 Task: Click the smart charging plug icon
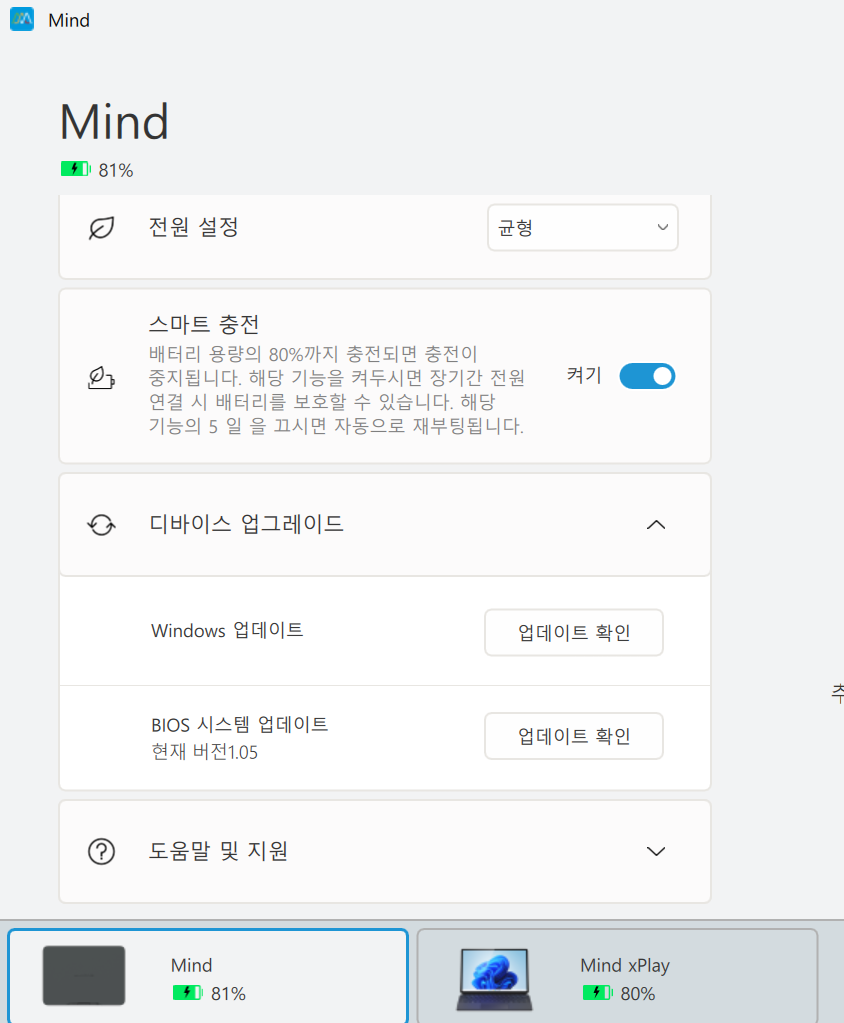(x=101, y=377)
